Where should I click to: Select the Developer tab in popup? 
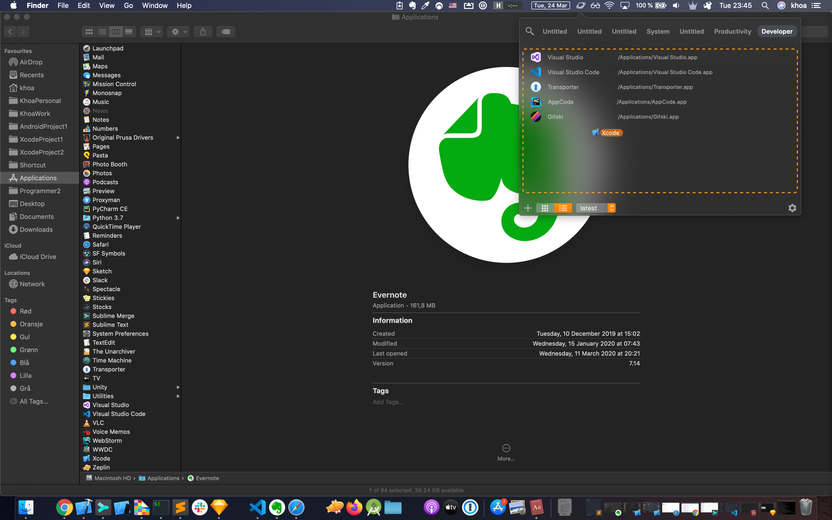[777, 31]
